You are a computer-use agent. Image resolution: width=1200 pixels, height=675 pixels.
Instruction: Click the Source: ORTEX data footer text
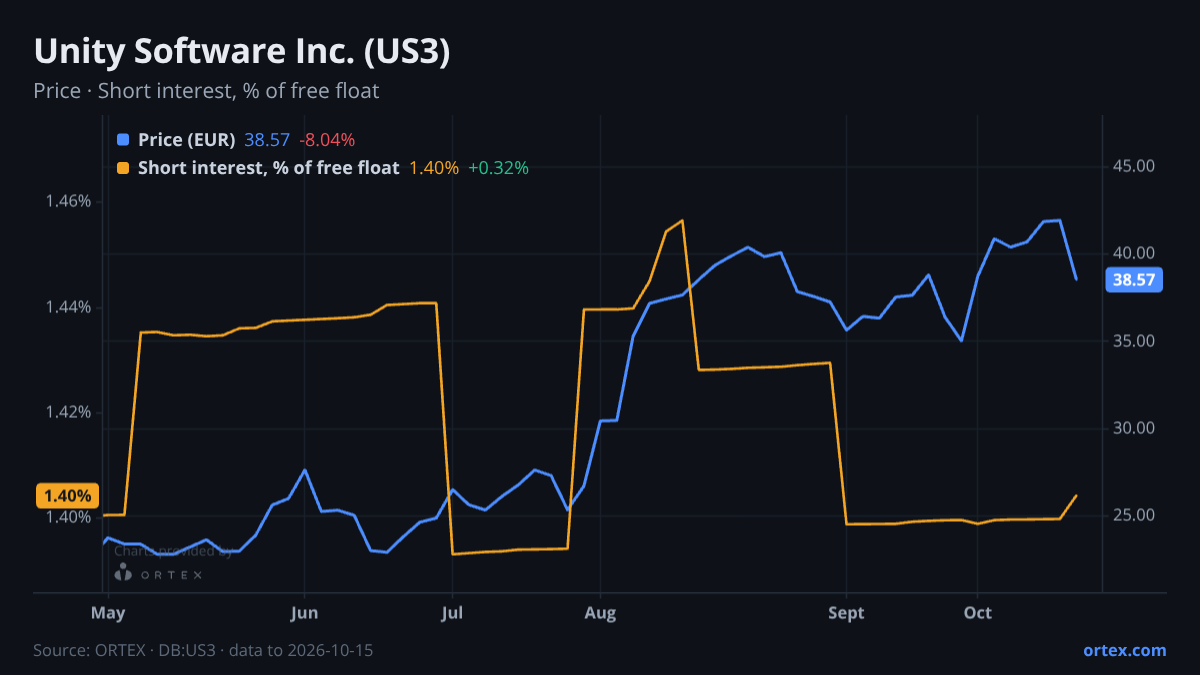[203, 650]
